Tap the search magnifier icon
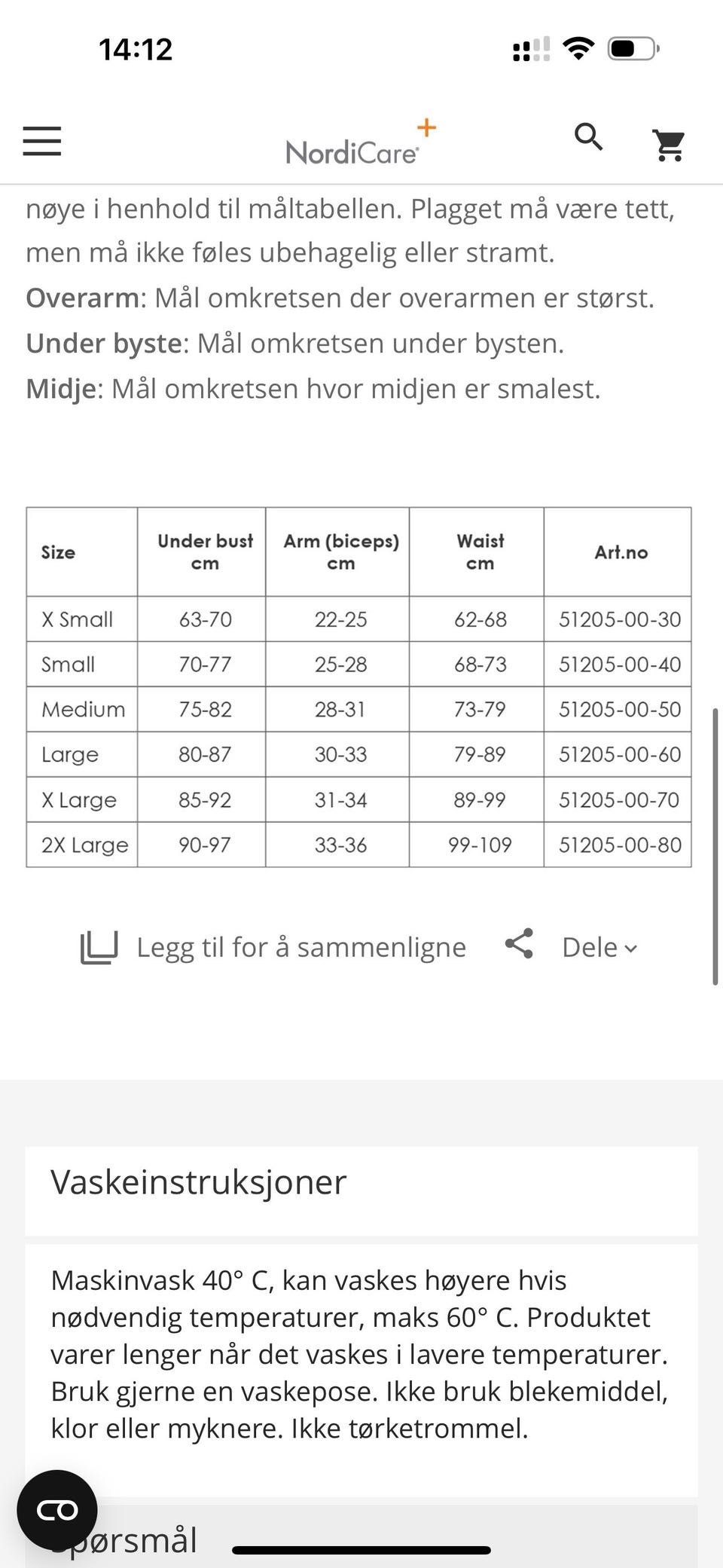Image resolution: width=723 pixels, height=1568 pixels. click(x=589, y=137)
